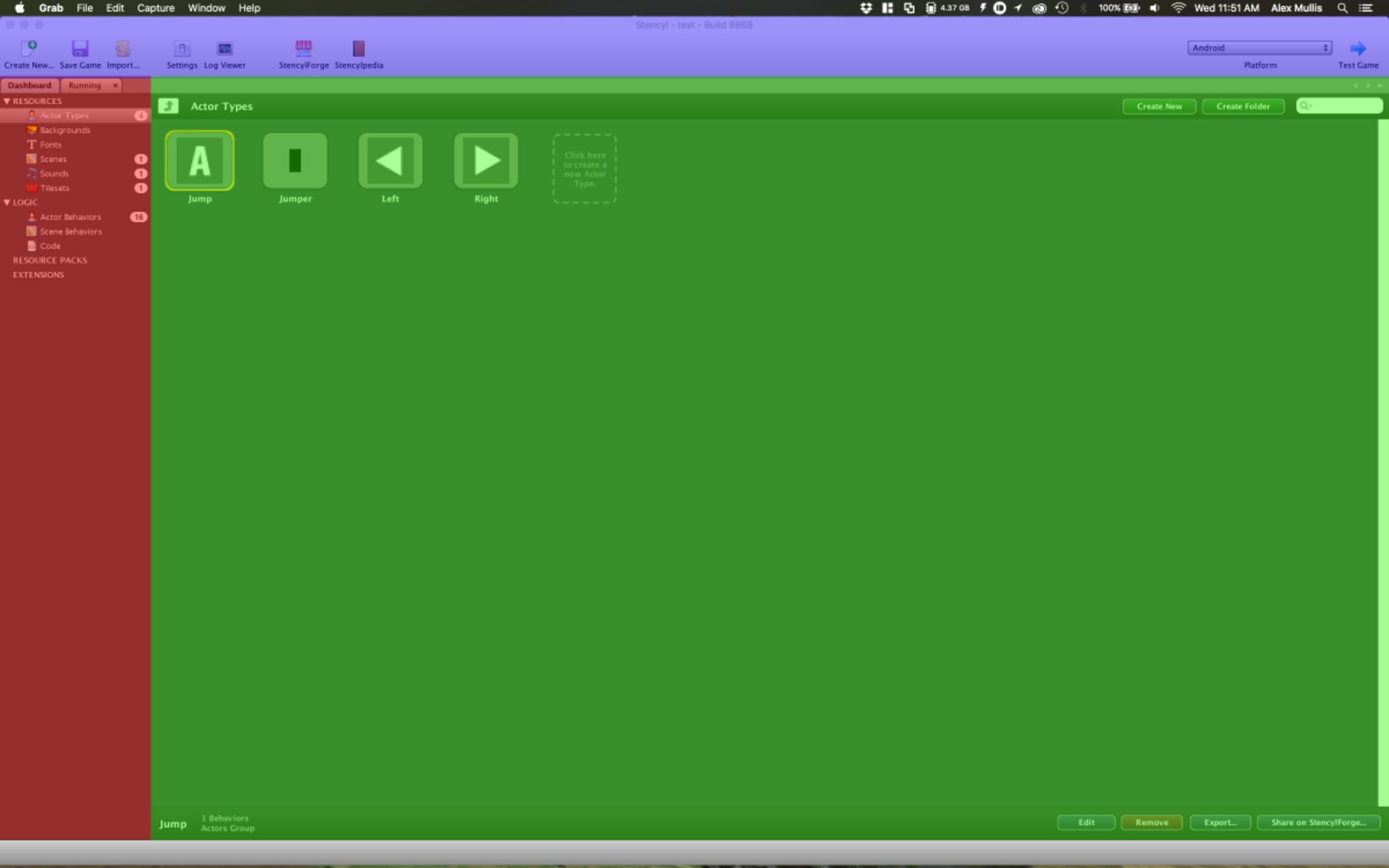Click the dashed create new Actor Type box
This screenshot has height=868, width=1389.
[x=585, y=169]
